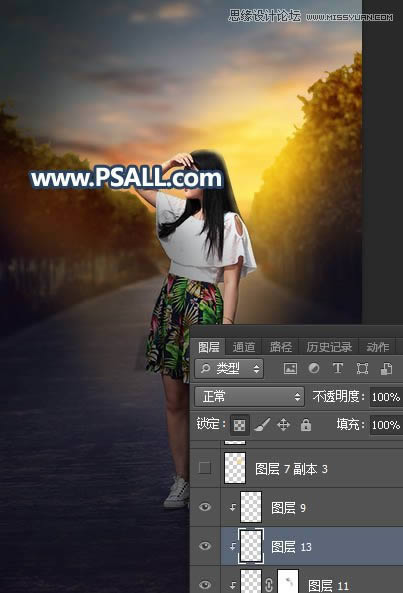This screenshot has height=593, width=403.
Task: Click 不透明度 opacity label
Action: 338,396
